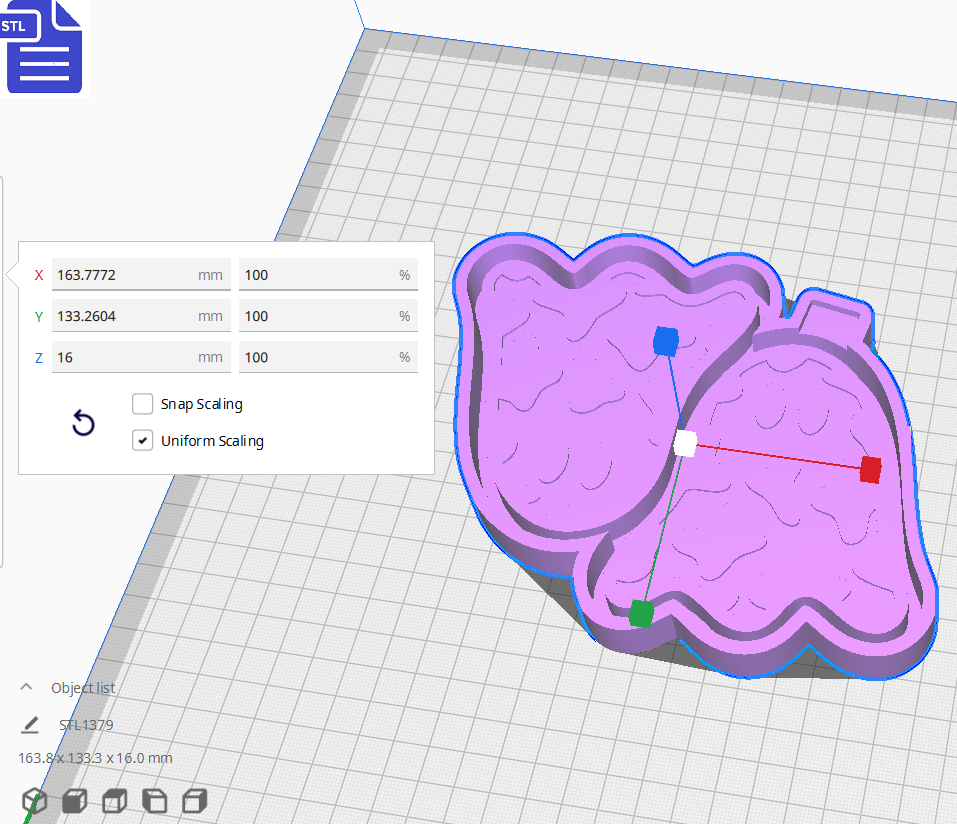Click the Z dimension field showing 16
957x824 pixels.
[x=140, y=356]
